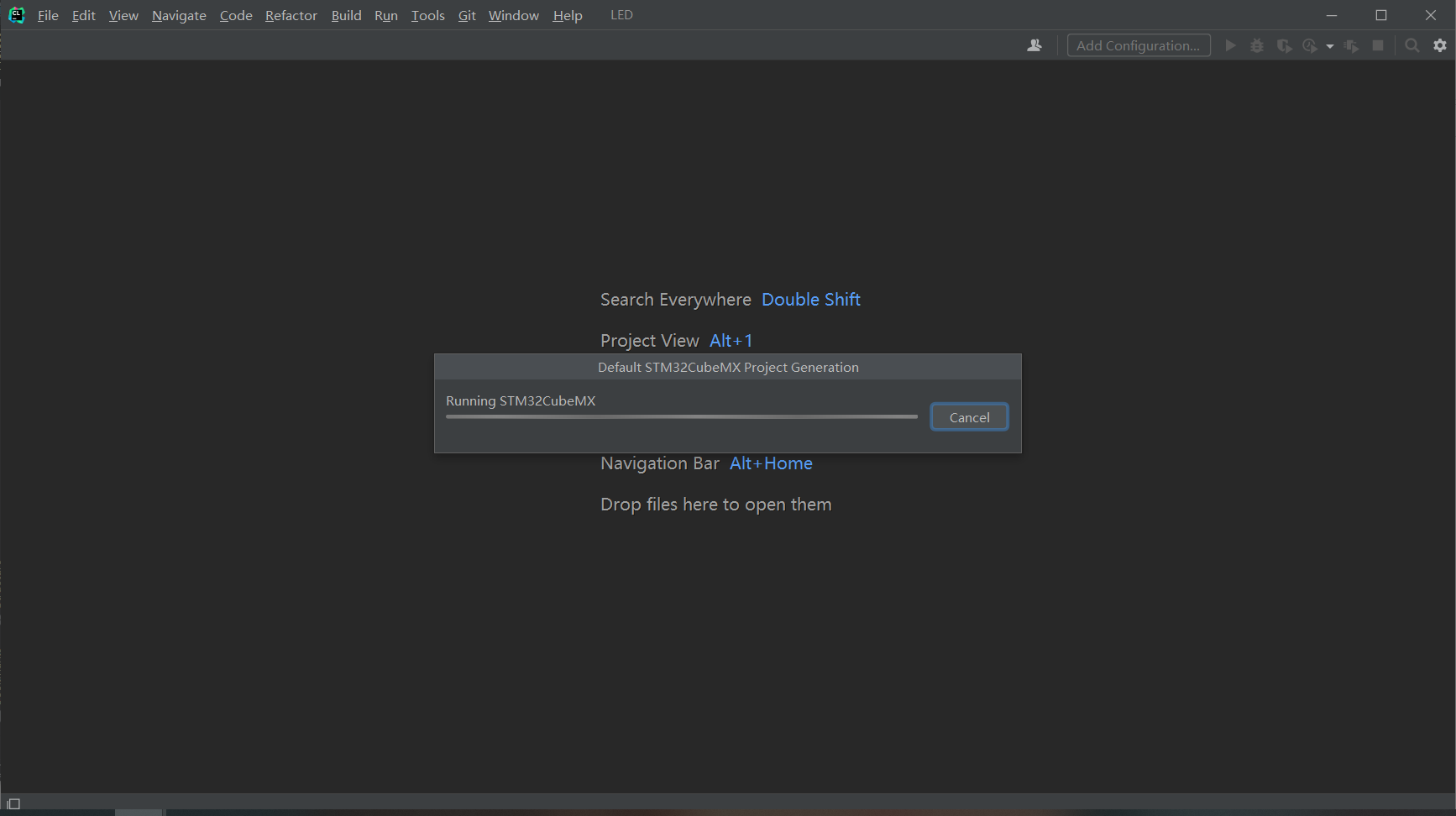Open the View menu

(x=123, y=15)
